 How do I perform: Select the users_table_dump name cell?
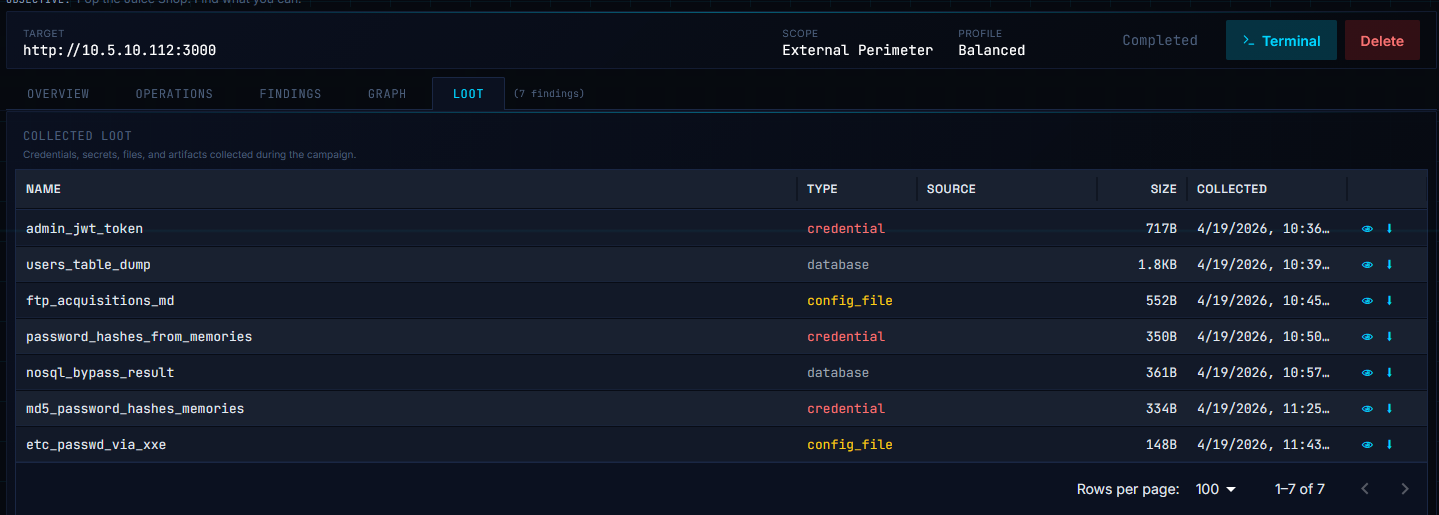[88, 265]
